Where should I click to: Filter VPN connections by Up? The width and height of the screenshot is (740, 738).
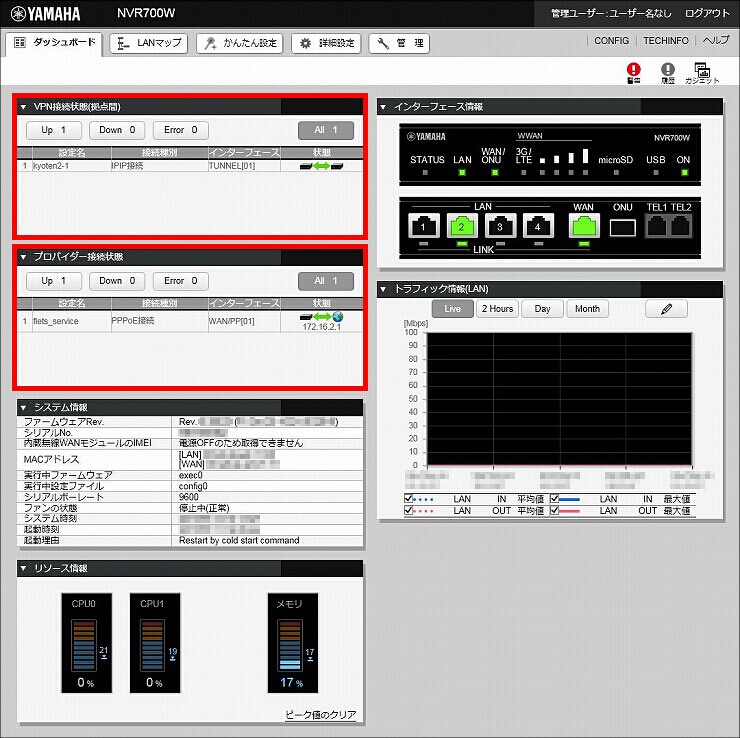pyautogui.click(x=54, y=130)
